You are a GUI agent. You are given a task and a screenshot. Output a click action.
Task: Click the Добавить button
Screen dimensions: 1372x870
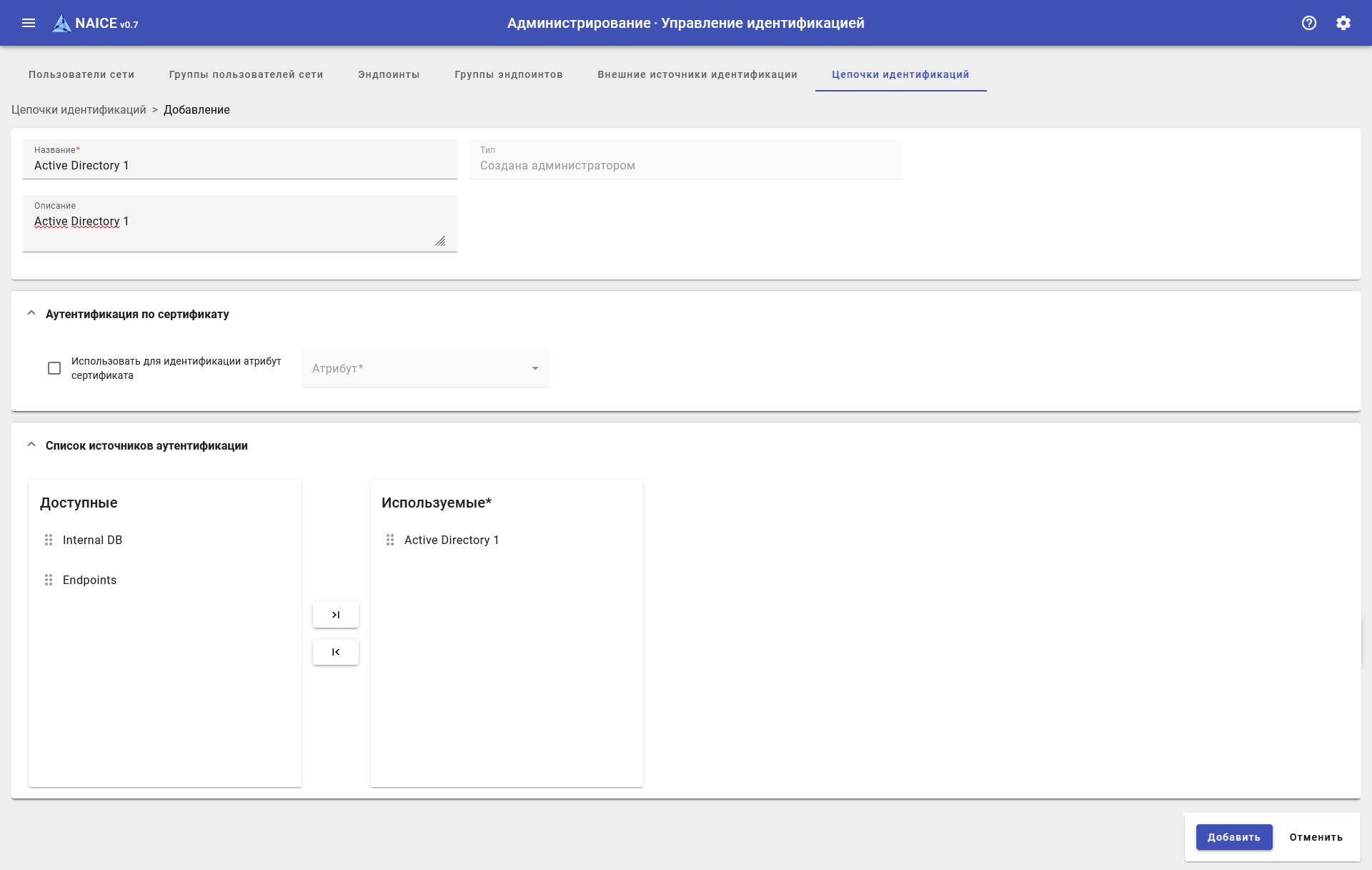click(1234, 837)
